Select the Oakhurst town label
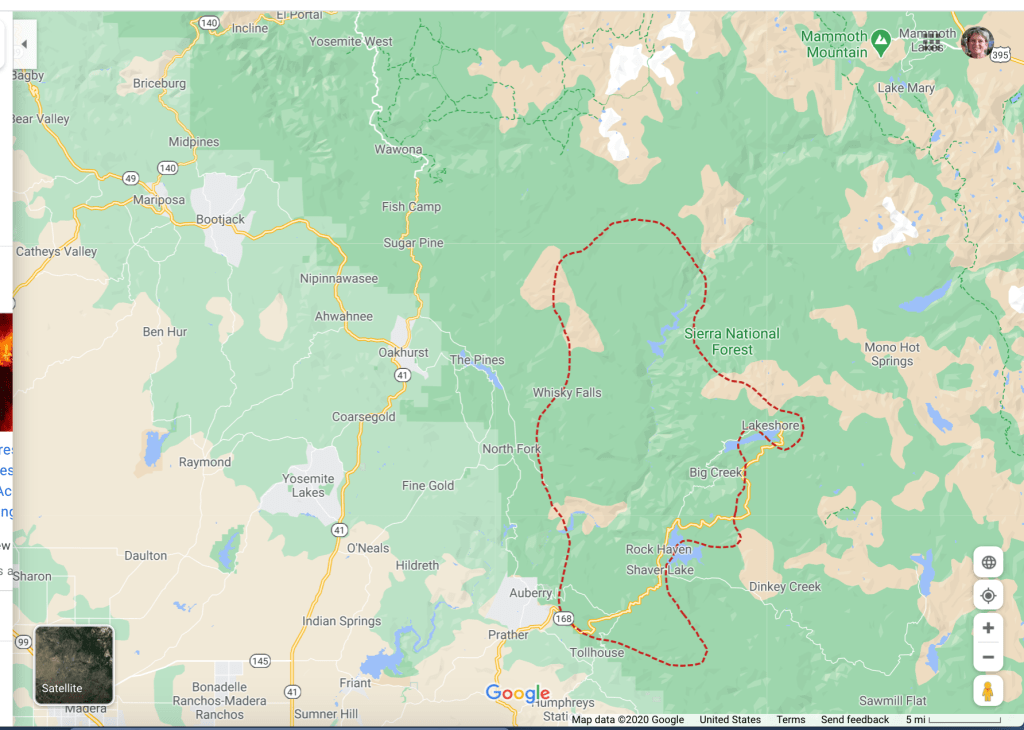 (x=404, y=353)
